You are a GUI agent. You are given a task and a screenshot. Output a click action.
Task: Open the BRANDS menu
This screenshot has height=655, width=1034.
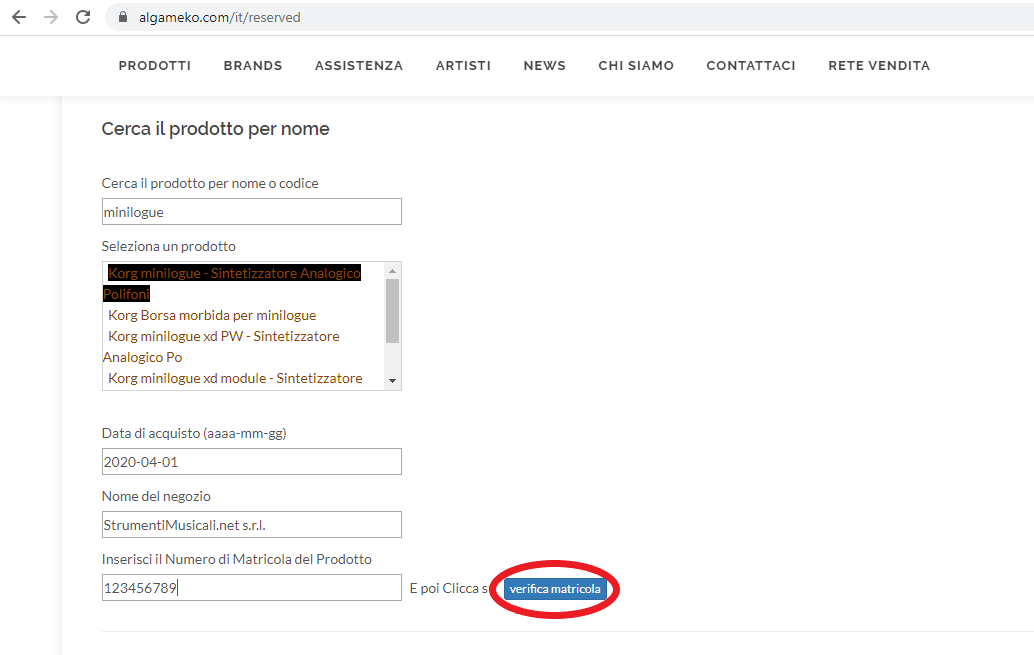(253, 65)
